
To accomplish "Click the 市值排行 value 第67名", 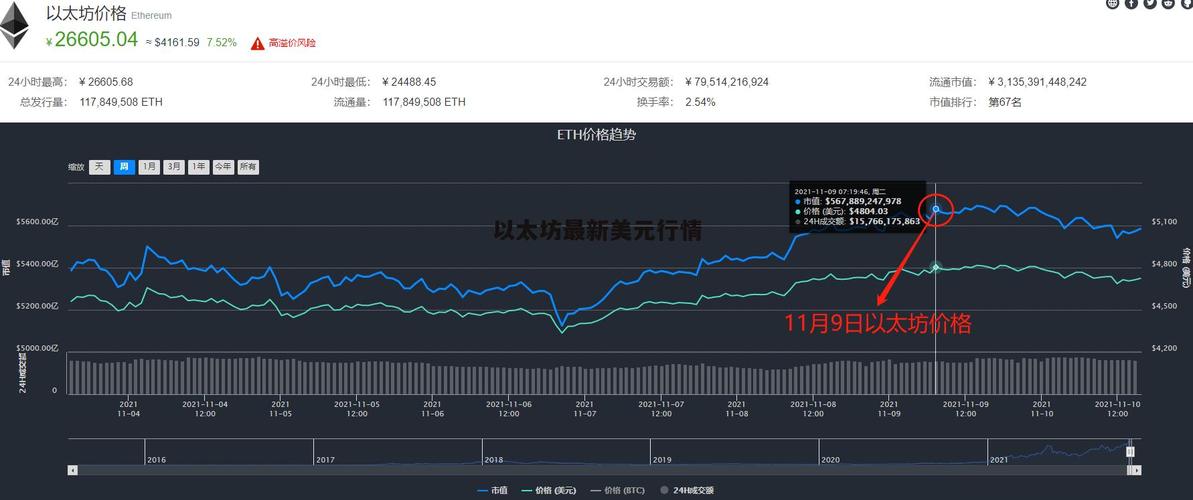I will tap(1004, 102).
